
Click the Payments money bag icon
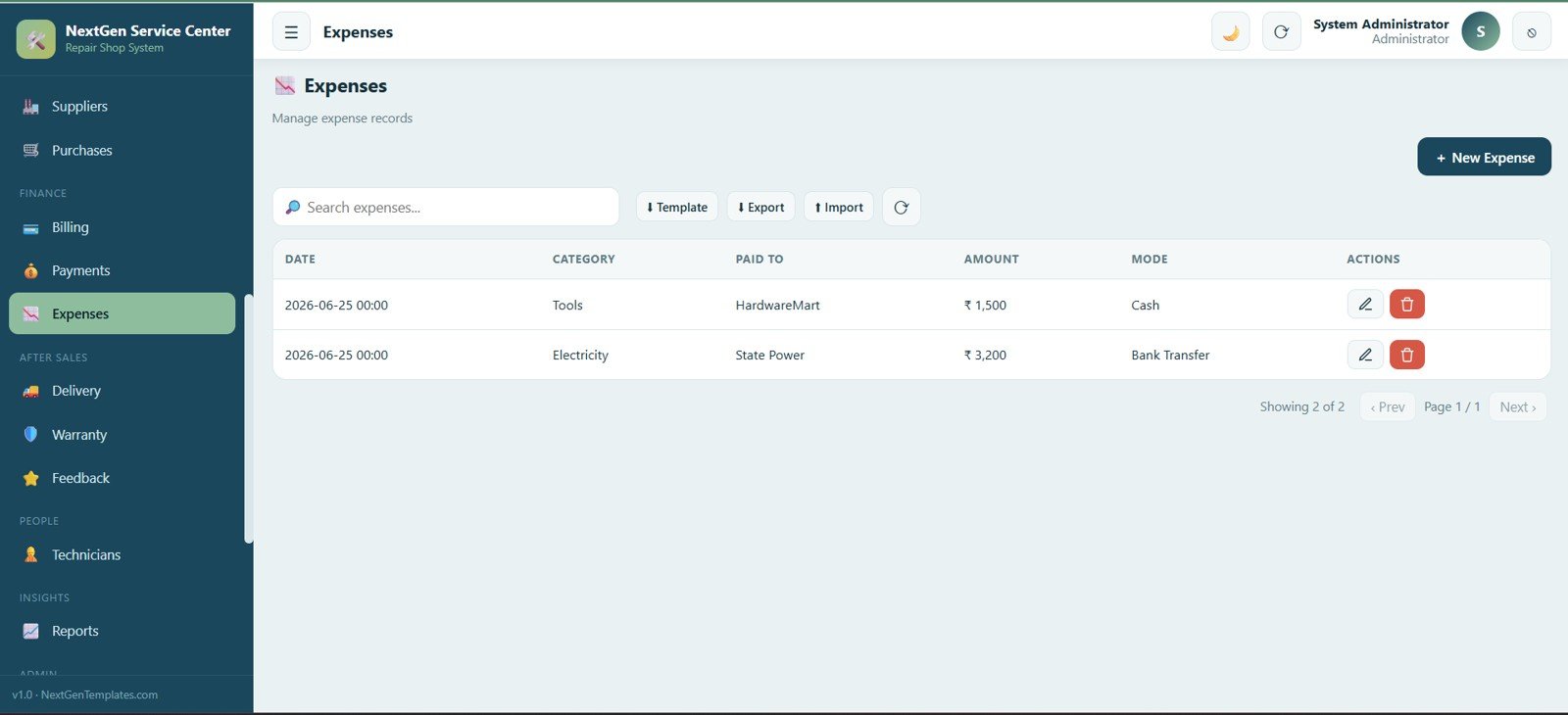click(31, 270)
